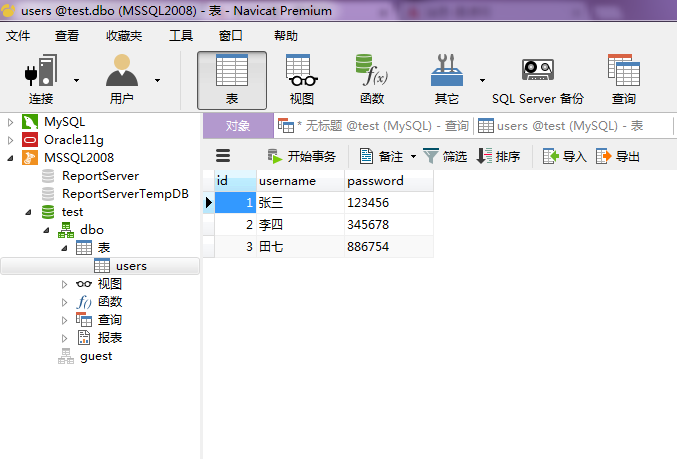Collapse the dbo schema node

pos(46,230)
